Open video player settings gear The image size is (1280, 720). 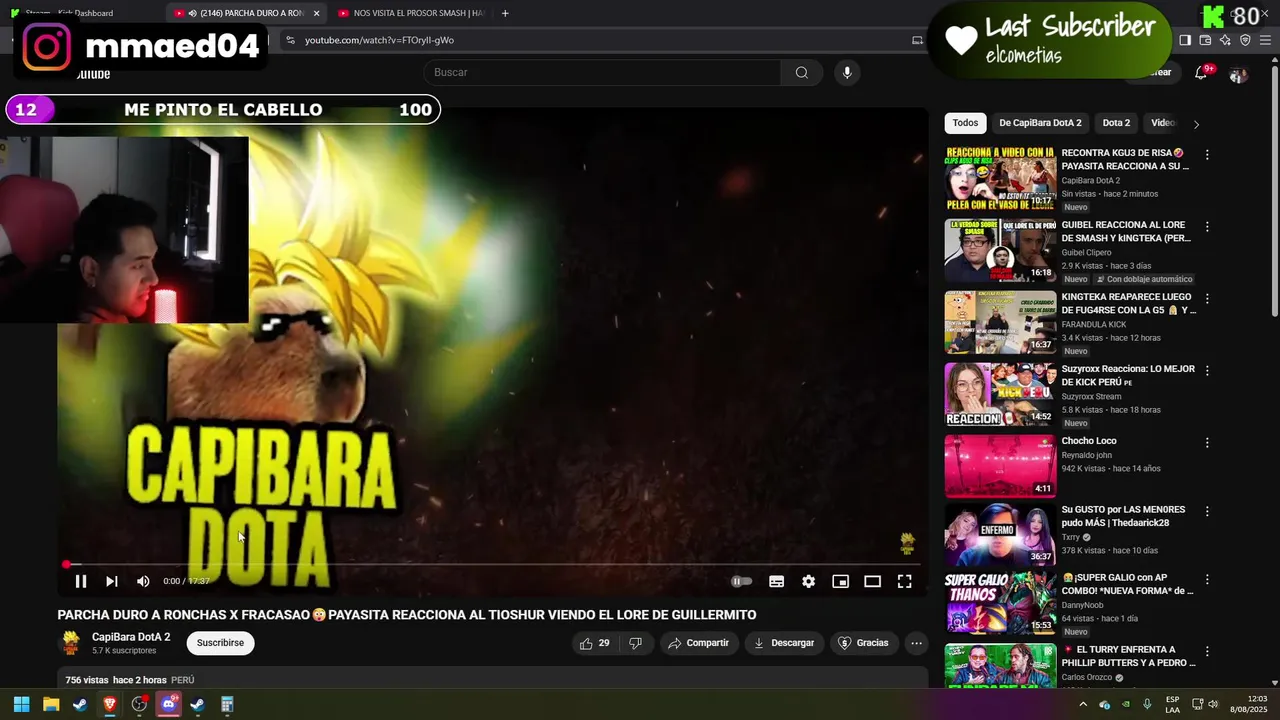[x=808, y=581]
